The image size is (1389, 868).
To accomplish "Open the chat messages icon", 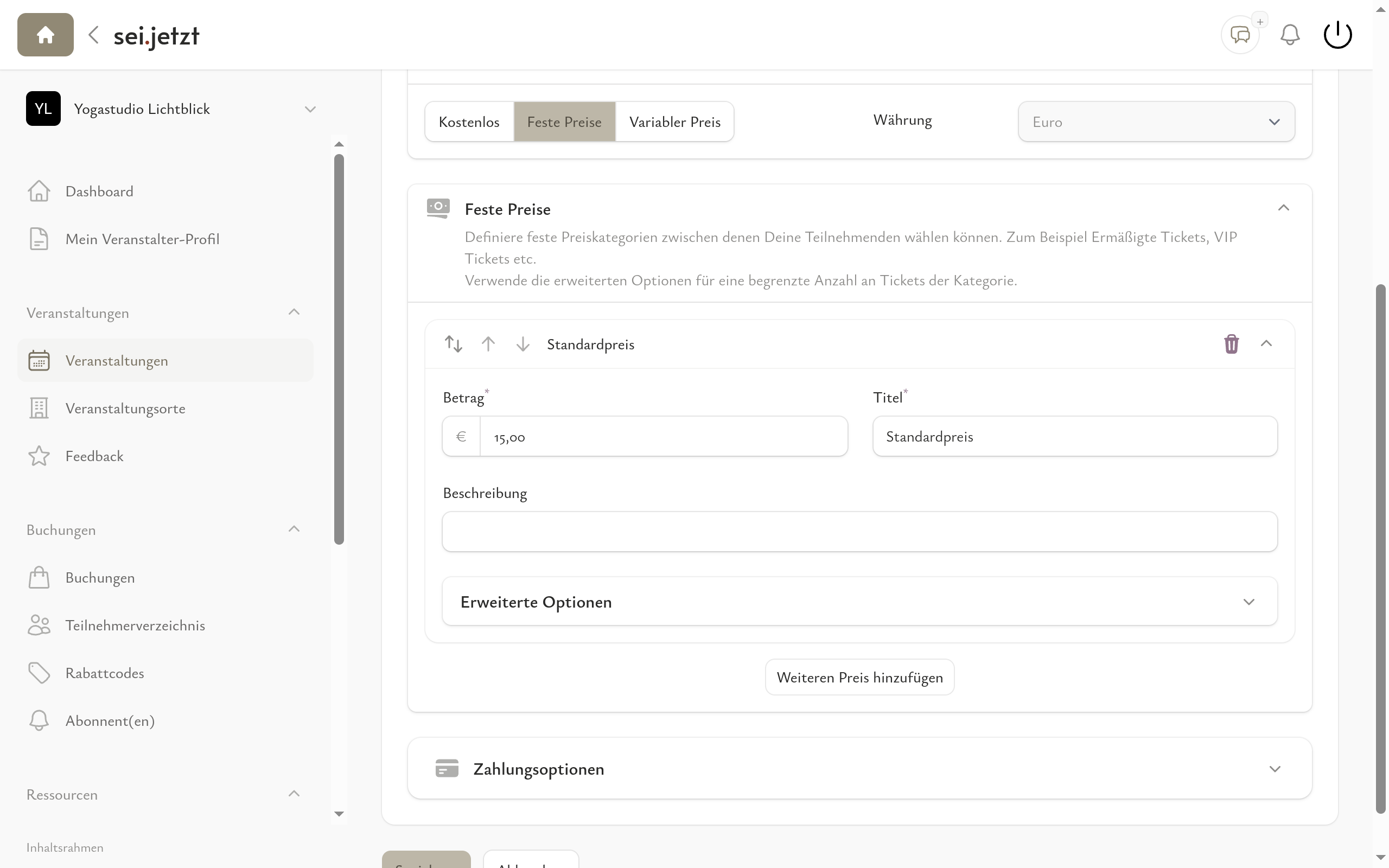I will (x=1240, y=35).
